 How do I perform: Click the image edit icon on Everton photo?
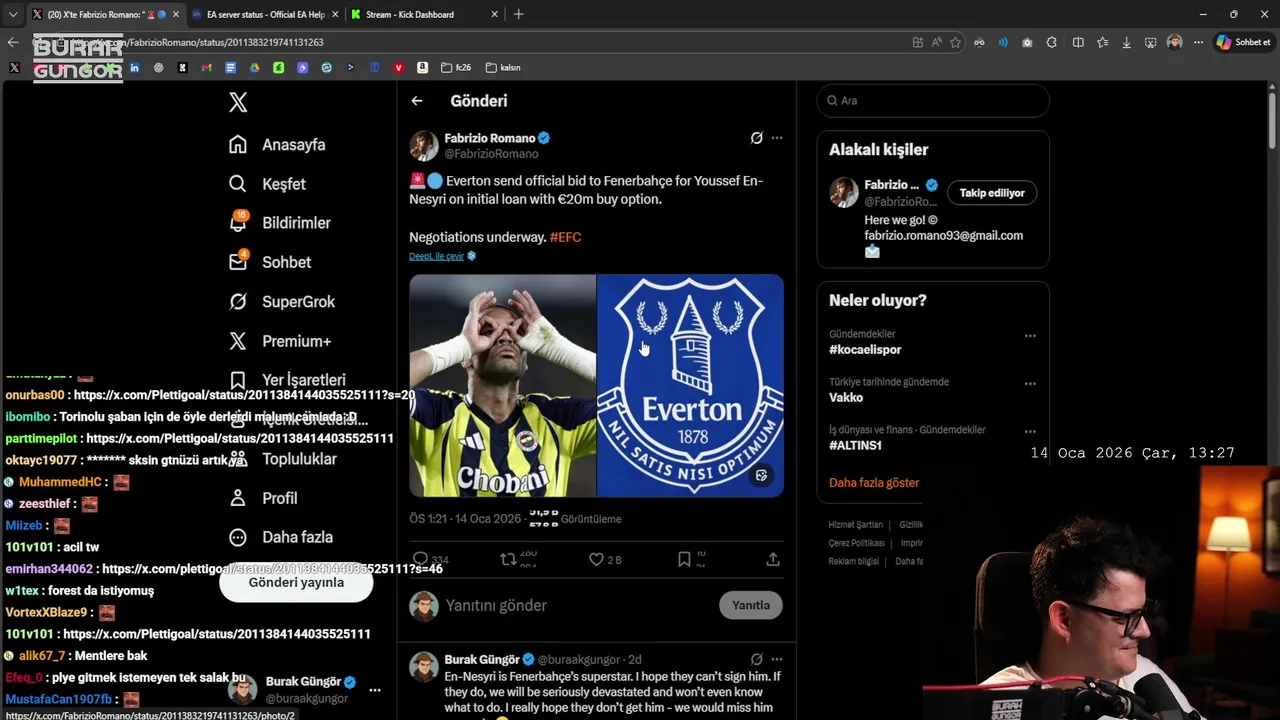click(x=761, y=476)
